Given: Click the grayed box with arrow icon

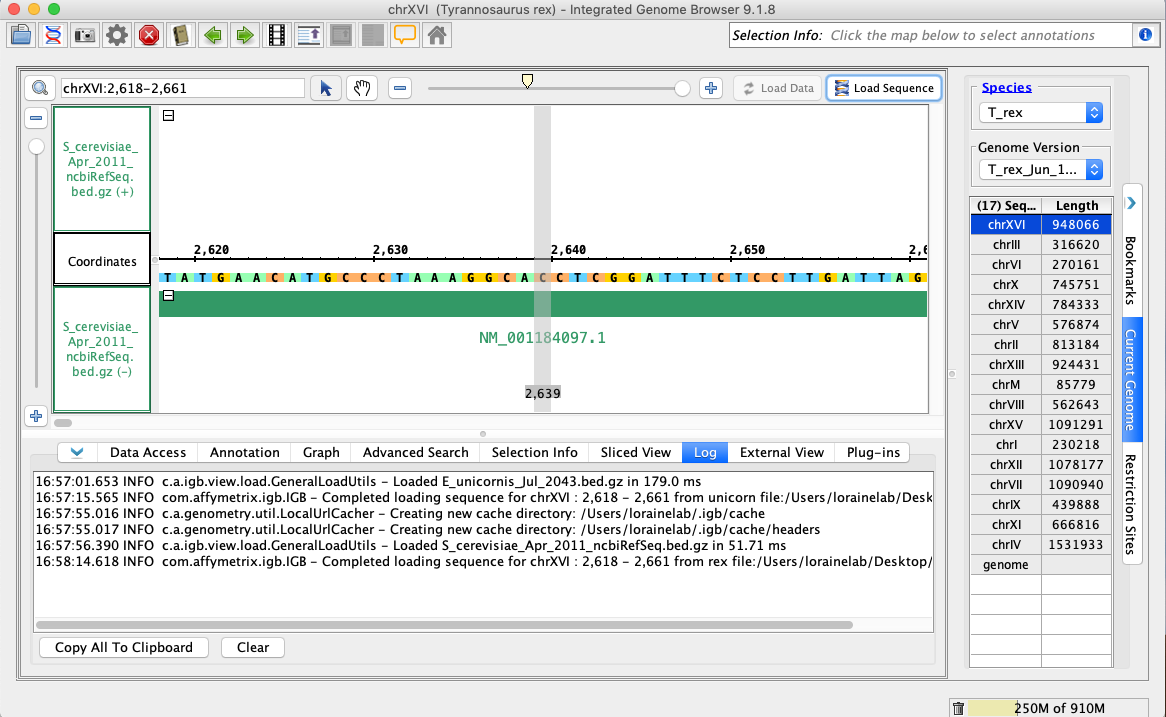Looking at the screenshot, I should tap(341, 35).
